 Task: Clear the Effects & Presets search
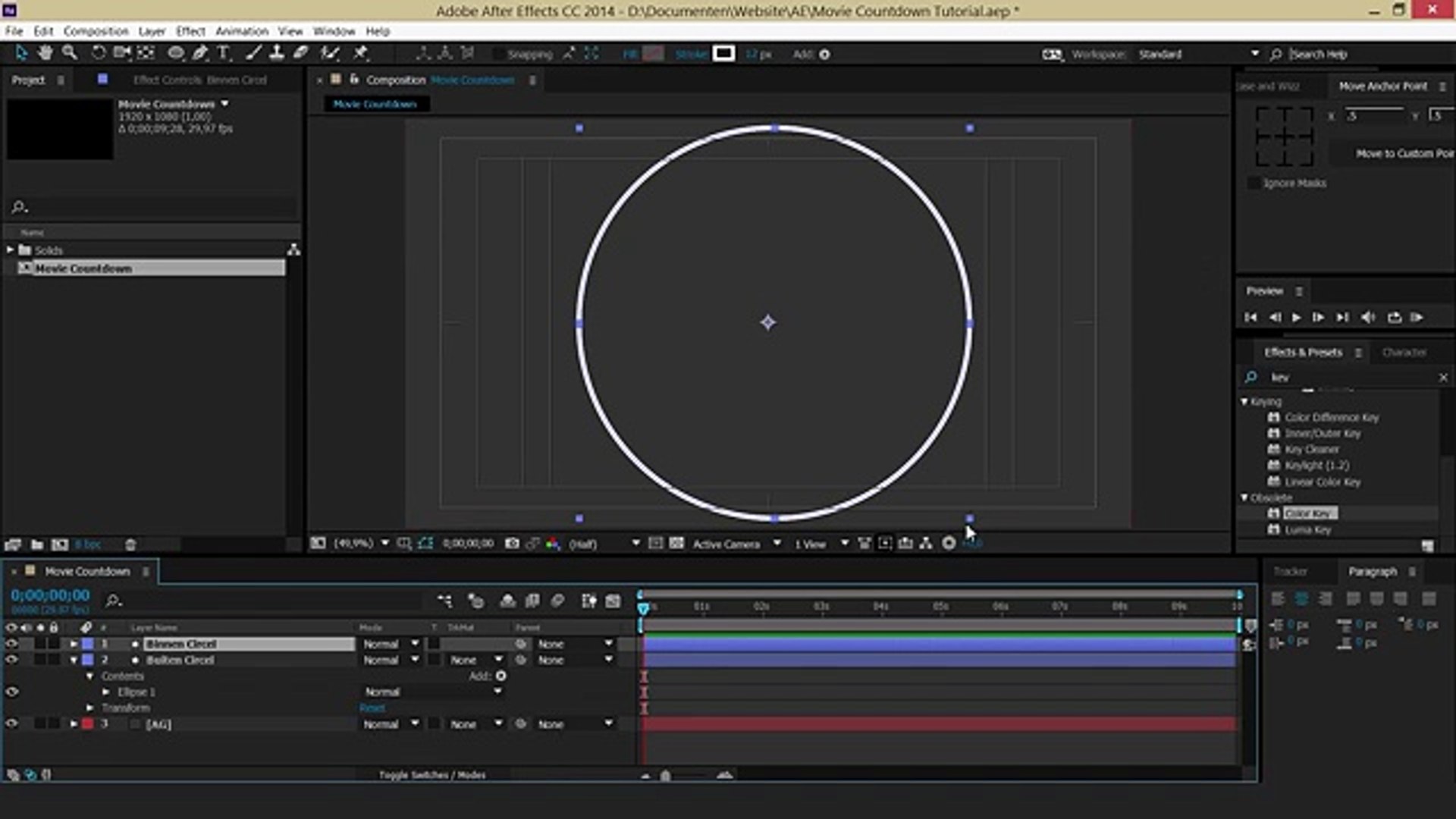point(1443,377)
